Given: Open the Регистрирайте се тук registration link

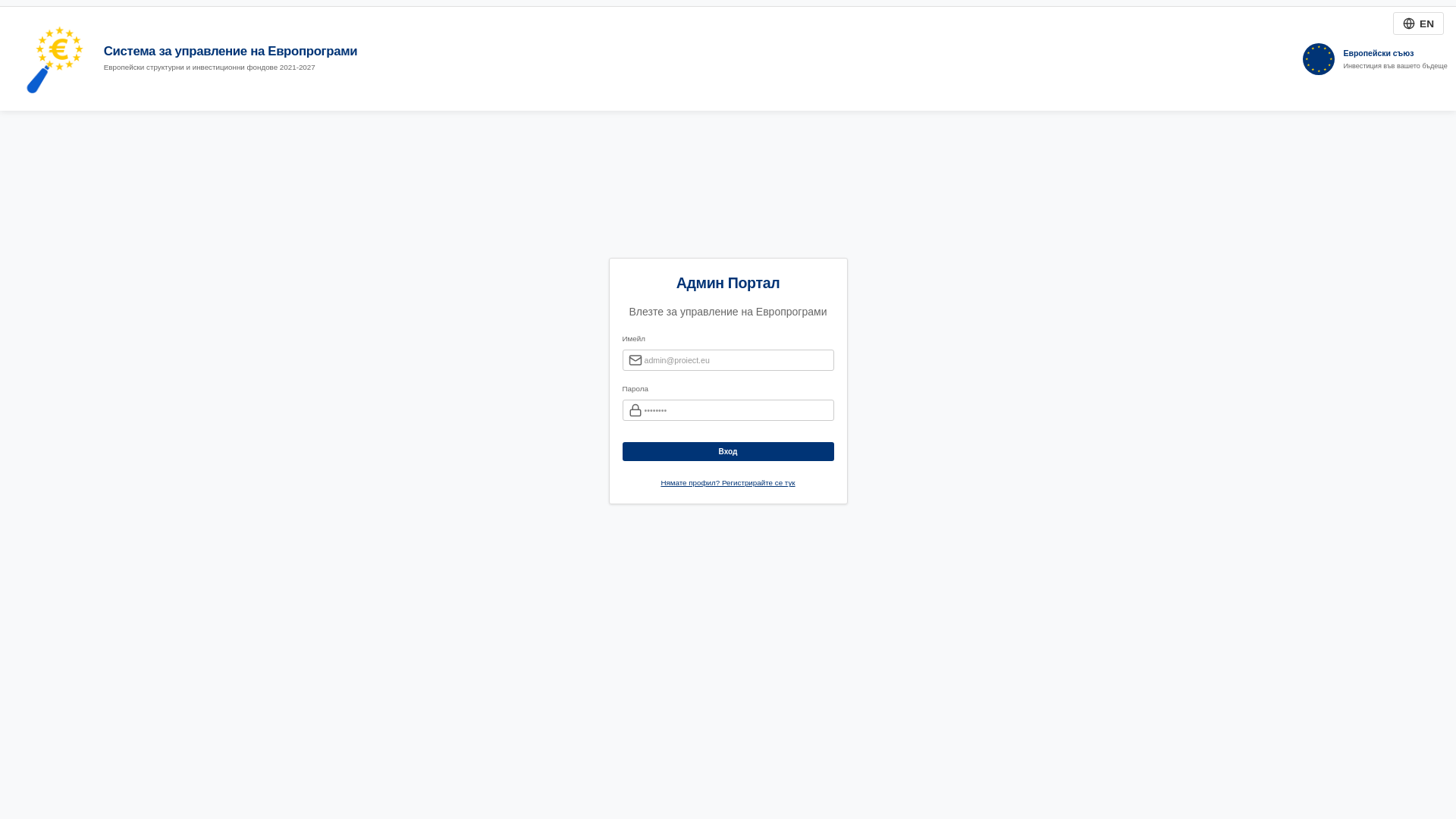Looking at the screenshot, I should 758,483.
